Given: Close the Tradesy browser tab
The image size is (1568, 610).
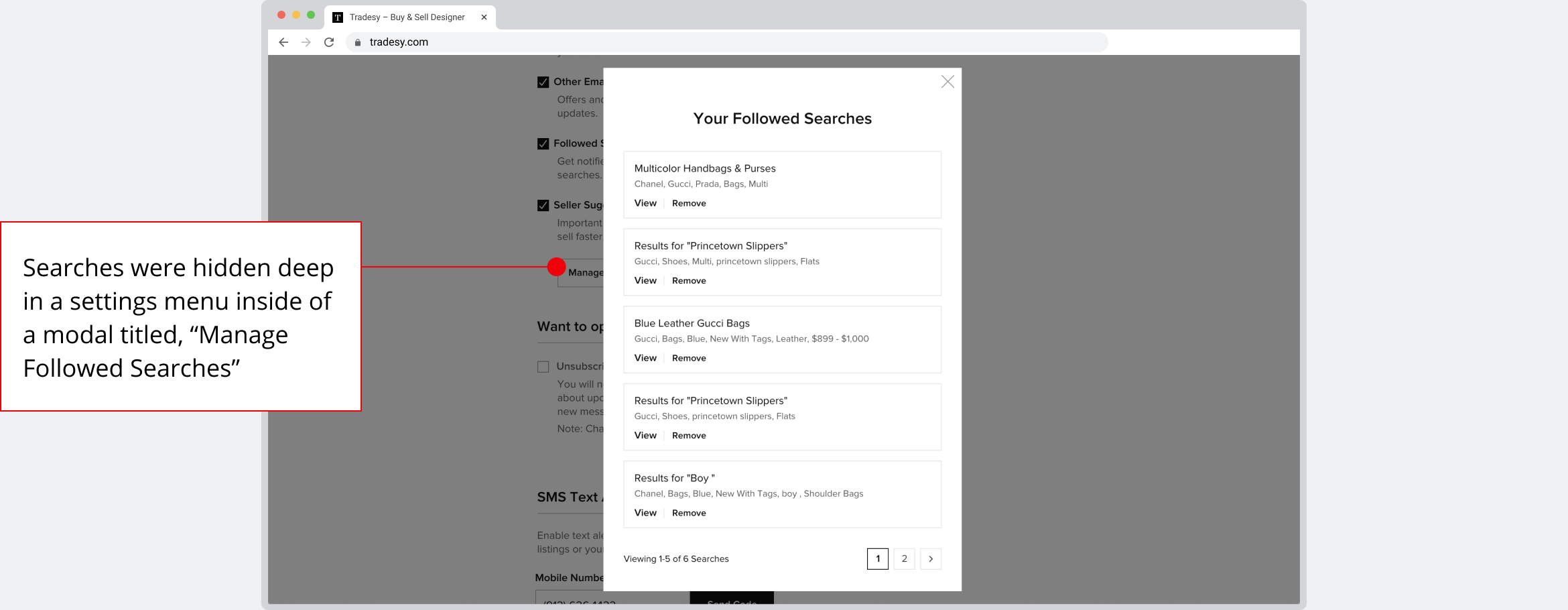Looking at the screenshot, I should pyautogui.click(x=484, y=17).
